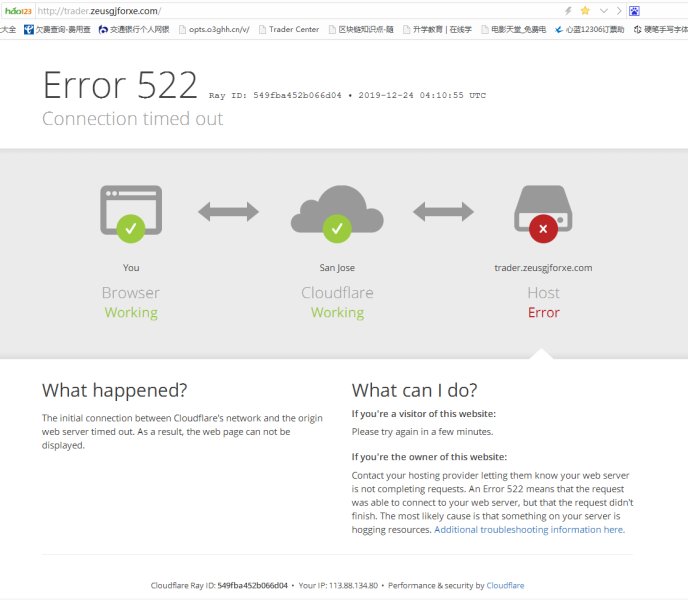
Task: Open the 硬笔手写字体 bookmark
Action: (660, 29)
